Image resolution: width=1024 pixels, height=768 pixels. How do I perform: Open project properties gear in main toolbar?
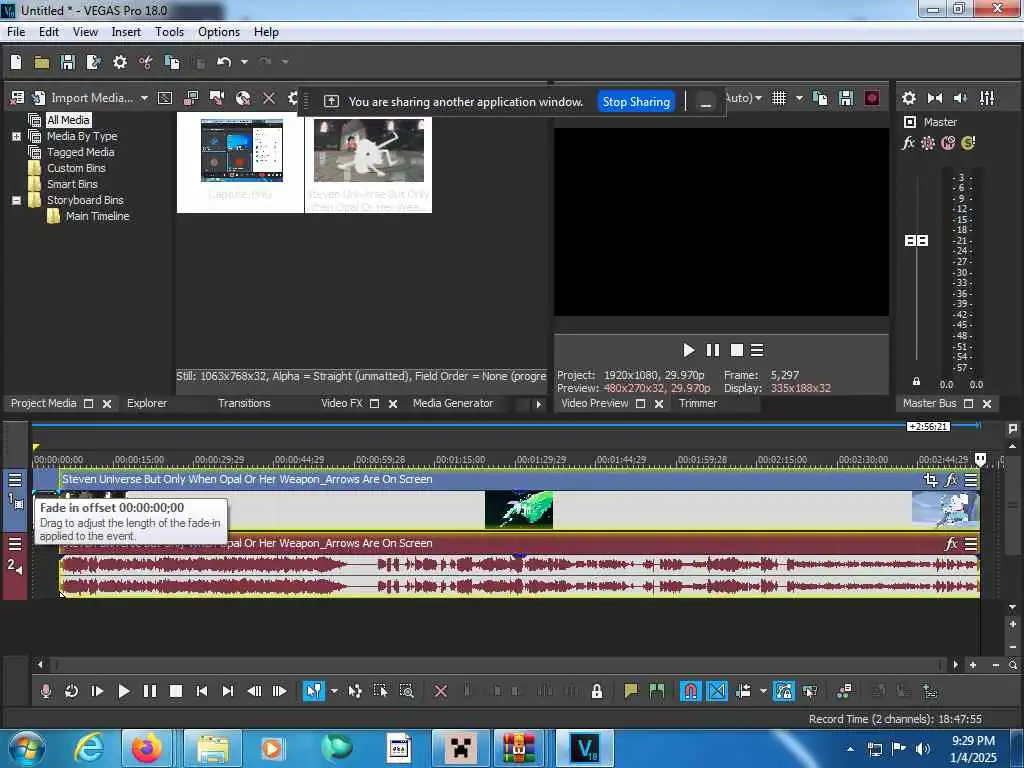click(120, 62)
